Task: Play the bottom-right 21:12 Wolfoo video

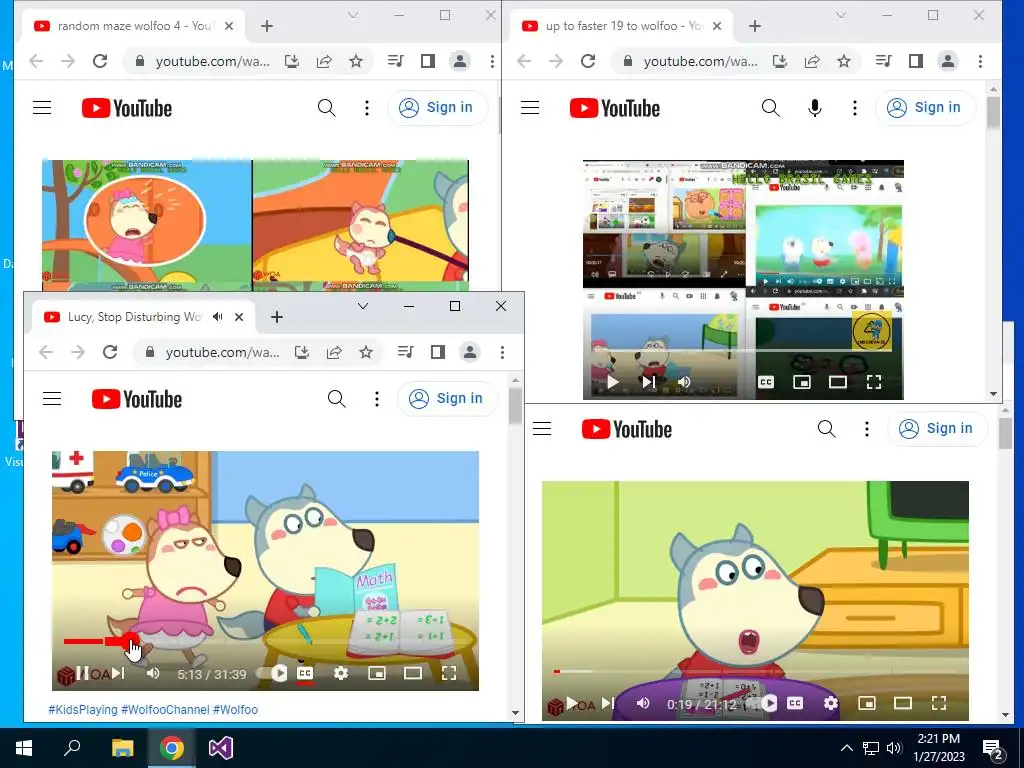Action: [x=572, y=703]
